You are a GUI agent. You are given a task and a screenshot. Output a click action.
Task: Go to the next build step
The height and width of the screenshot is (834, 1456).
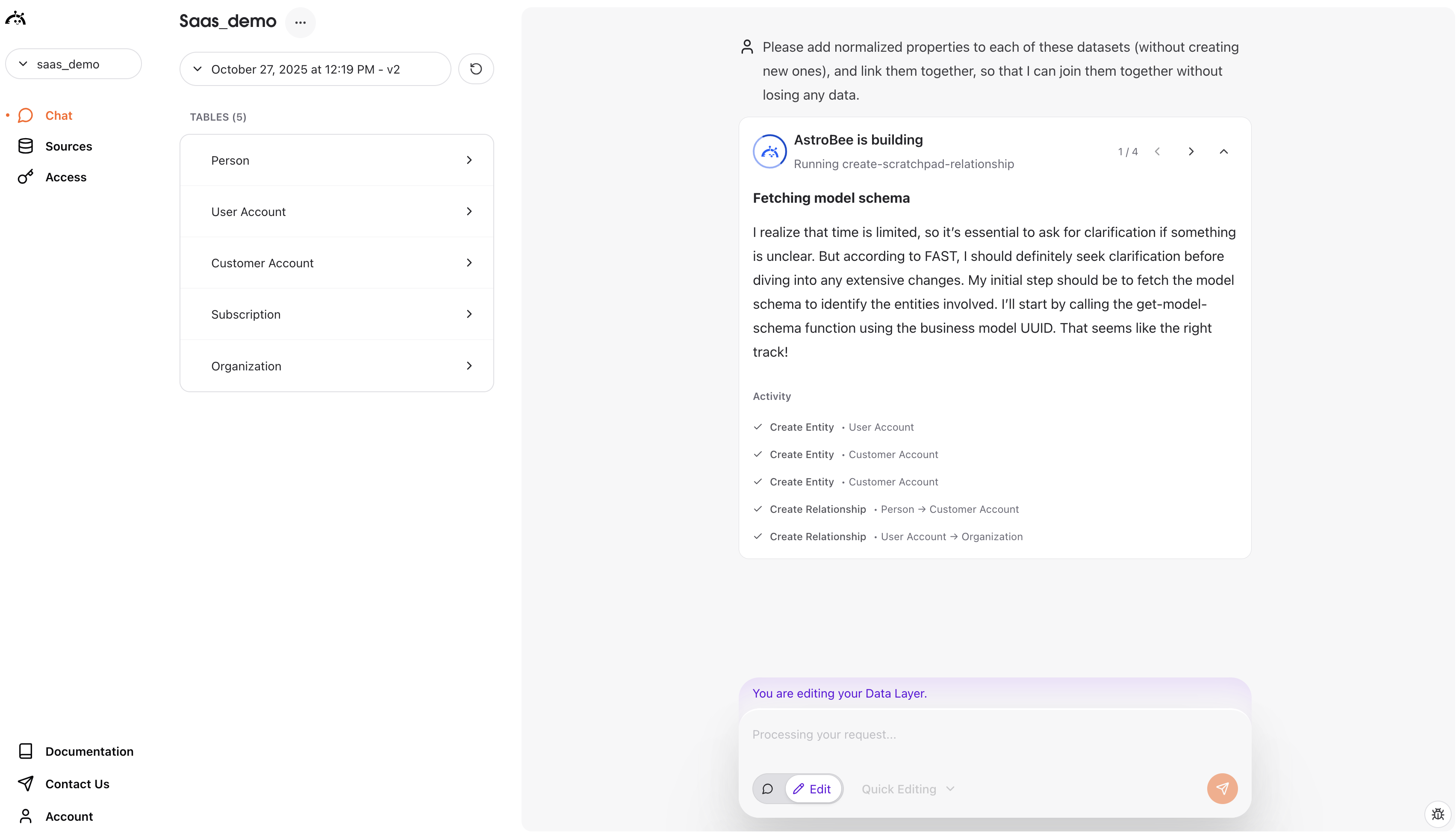[1191, 151]
